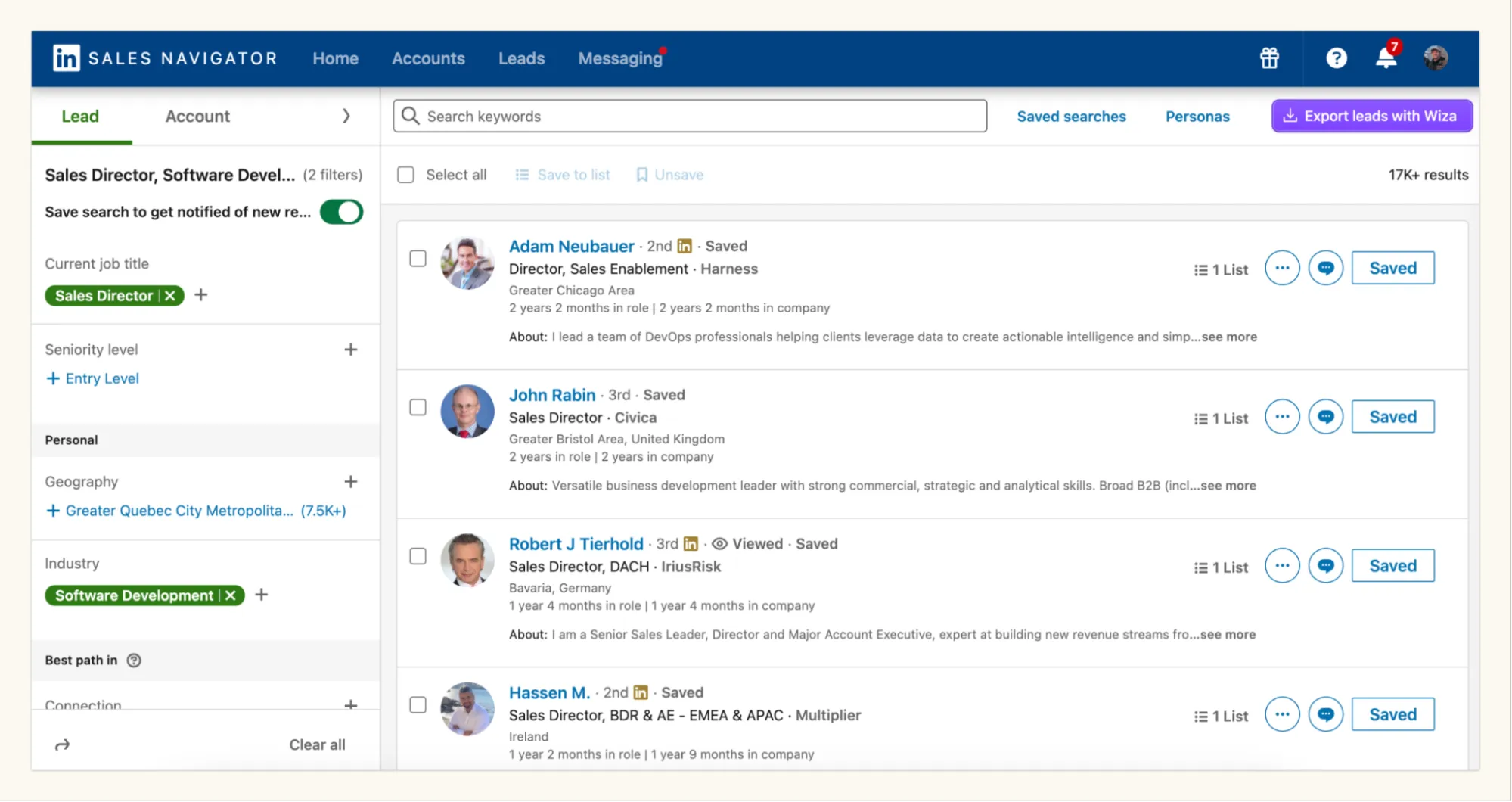The image size is (1512, 802).
Task: Open the ellipsis menu for Adam Neubauer
Action: 1281,267
